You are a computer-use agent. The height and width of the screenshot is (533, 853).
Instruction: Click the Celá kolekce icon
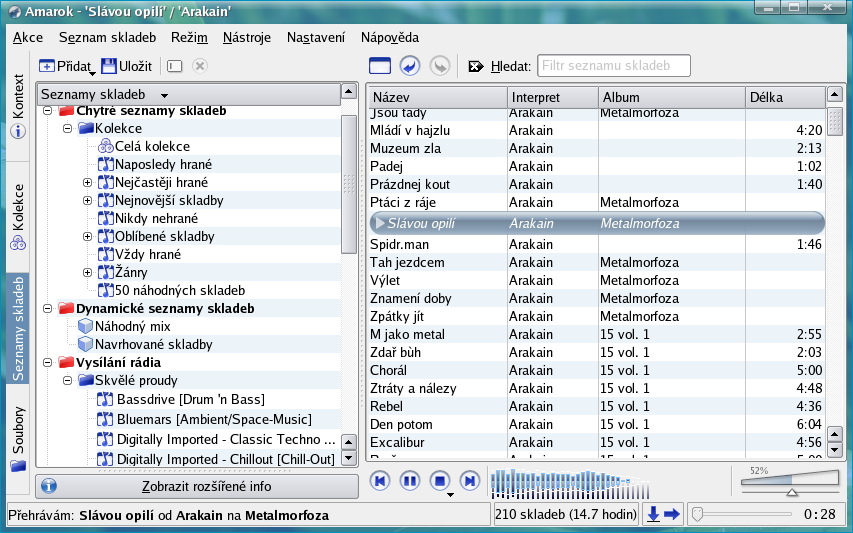[106, 146]
